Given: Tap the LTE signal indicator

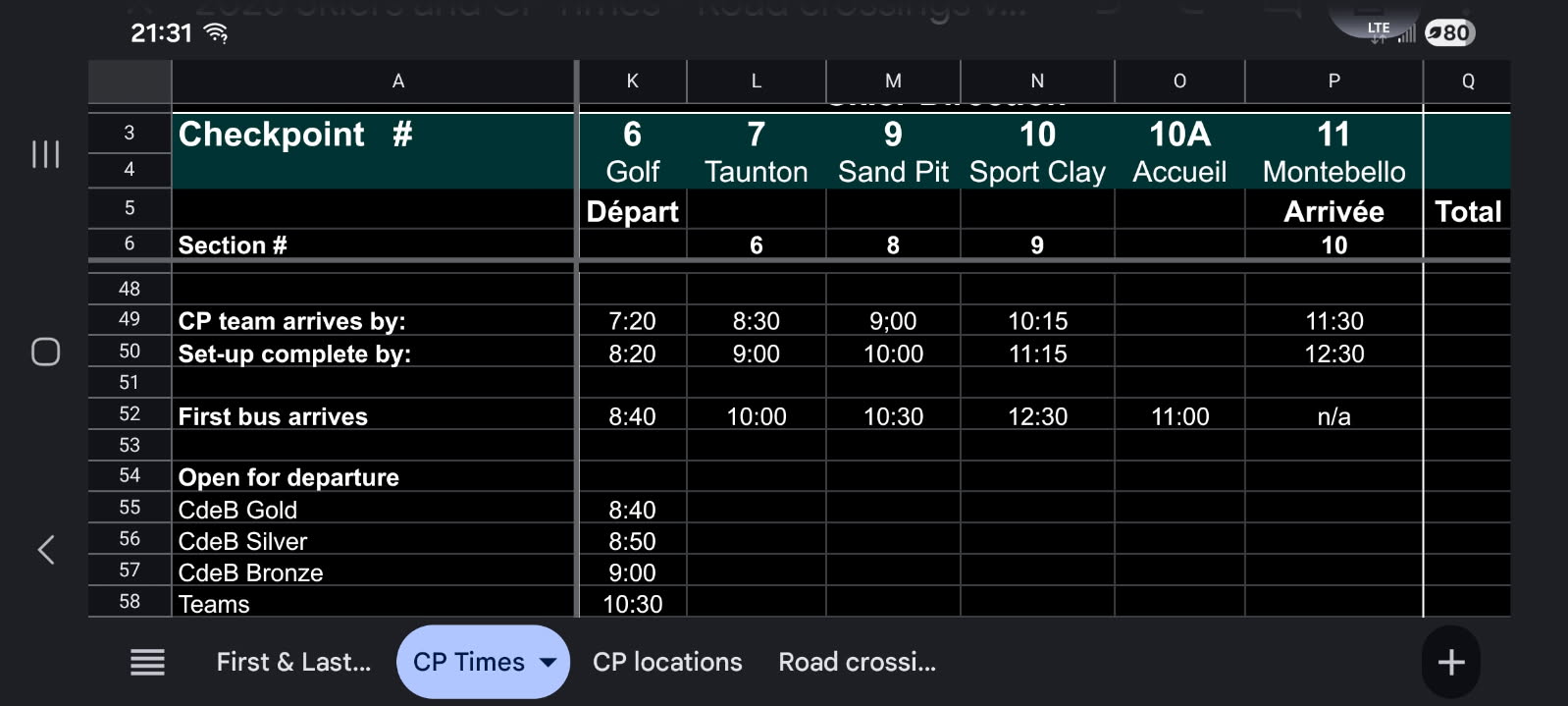Looking at the screenshot, I should [1390, 31].
